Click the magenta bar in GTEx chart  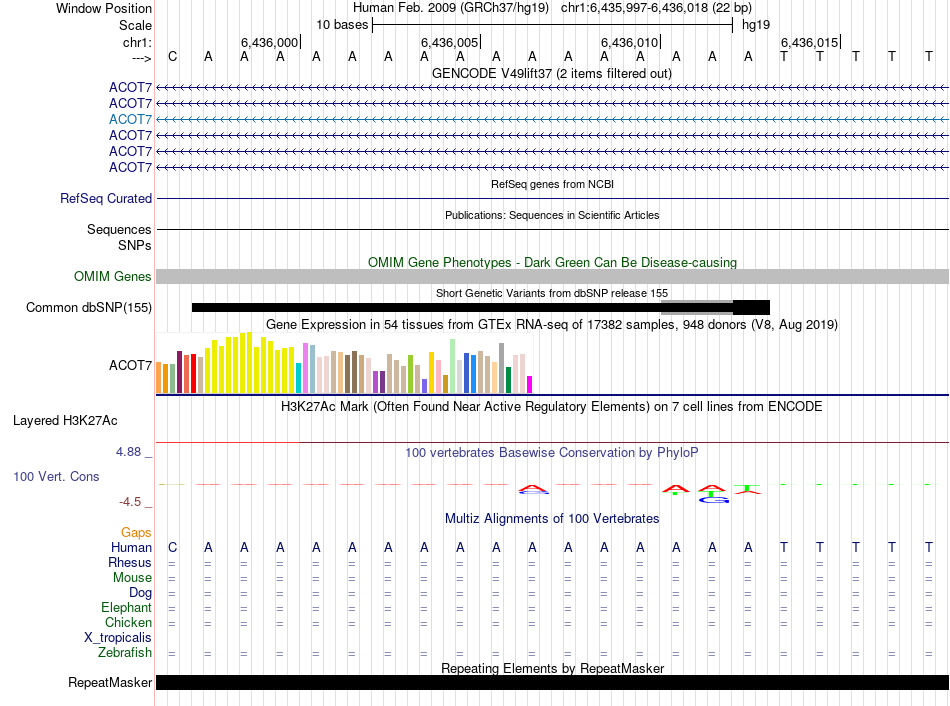coord(530,384)
